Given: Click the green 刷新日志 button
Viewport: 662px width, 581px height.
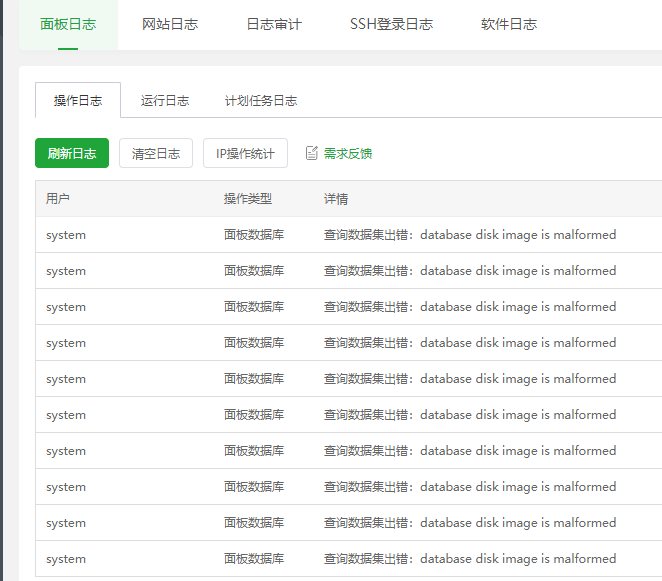Looking at the screenshot, I should 72,153.
